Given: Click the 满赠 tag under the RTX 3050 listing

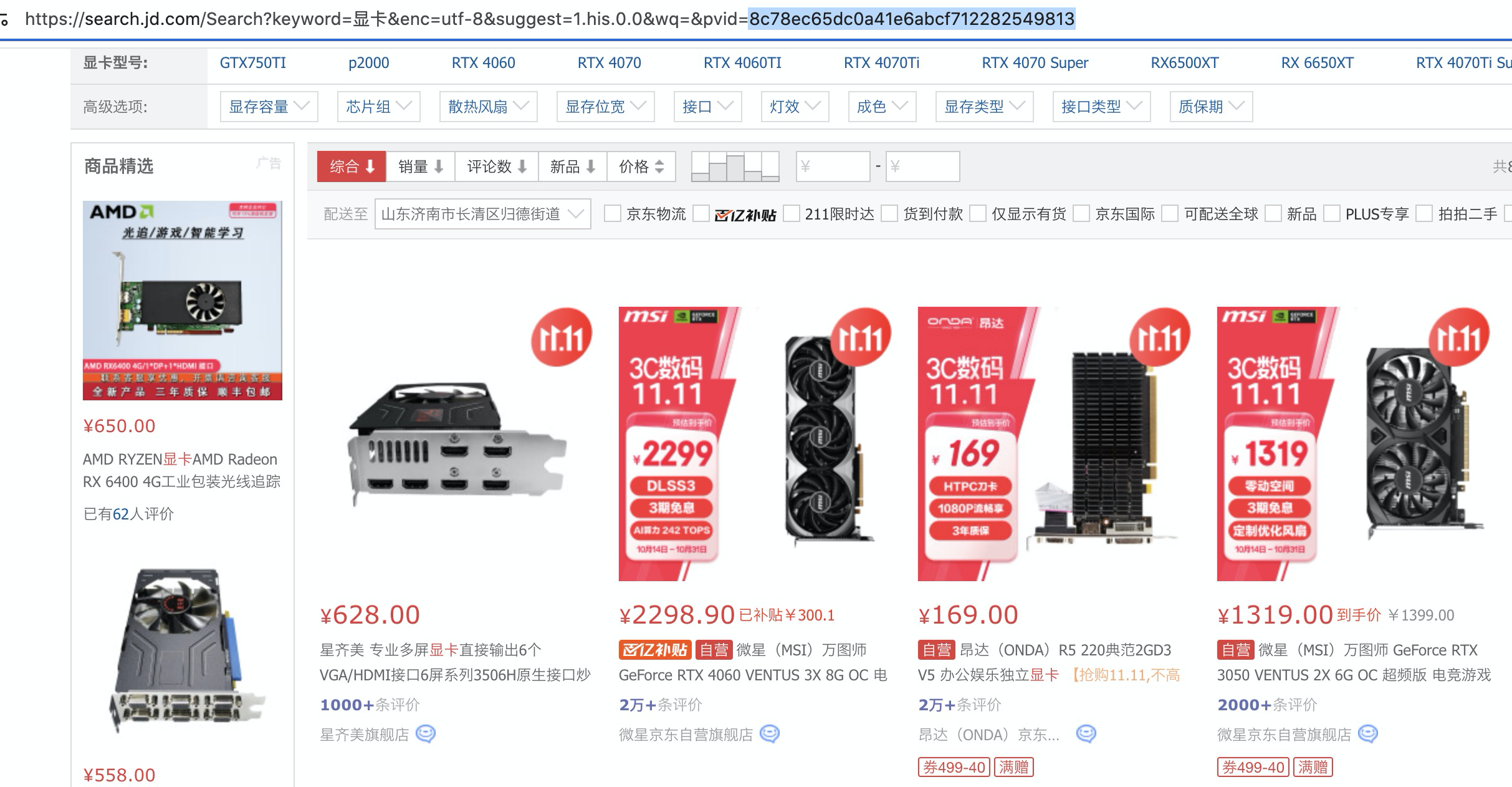Looking at the screenshot, I should tap(1313, 767).
